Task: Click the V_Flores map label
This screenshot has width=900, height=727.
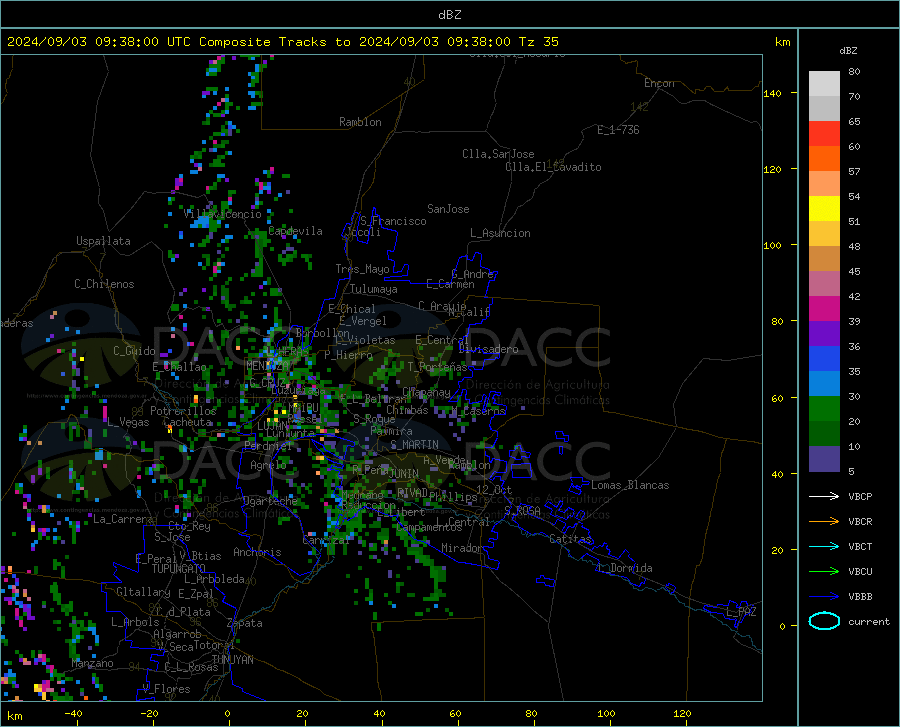Action: point(166,689)
